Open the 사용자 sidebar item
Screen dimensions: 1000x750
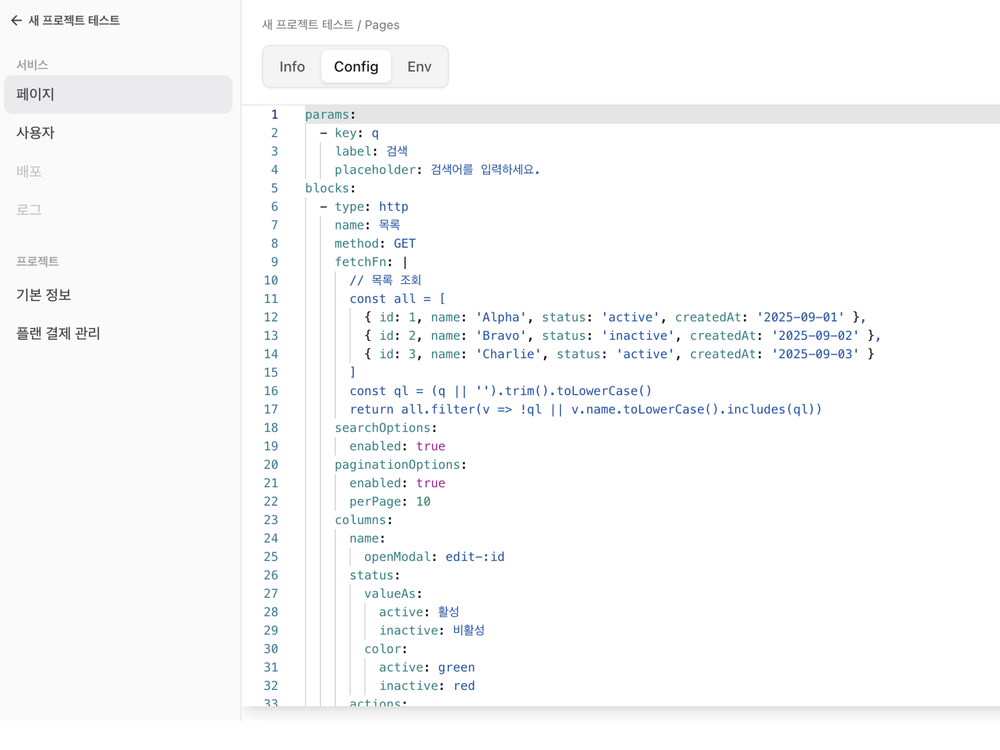tap(36, 133)
